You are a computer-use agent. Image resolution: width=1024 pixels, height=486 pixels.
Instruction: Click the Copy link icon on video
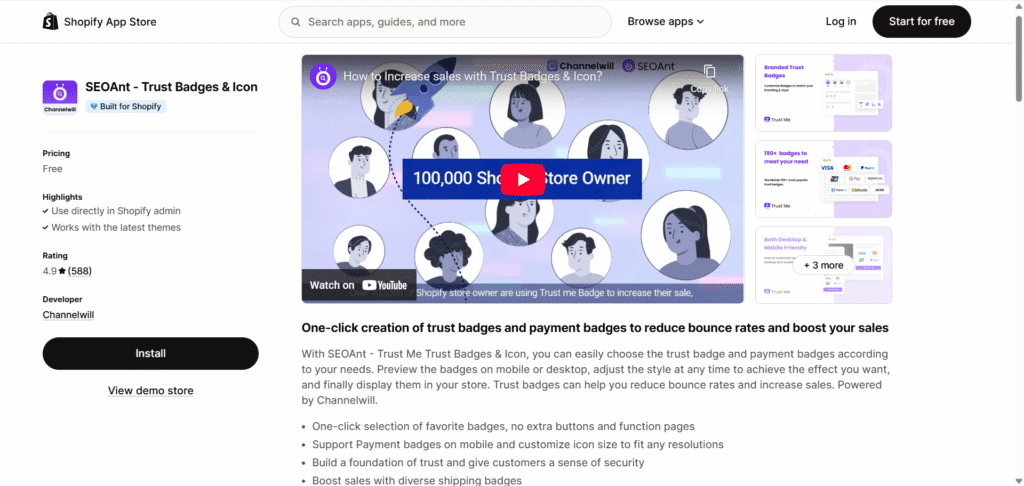pyautogui.click(x=710, y=72)
